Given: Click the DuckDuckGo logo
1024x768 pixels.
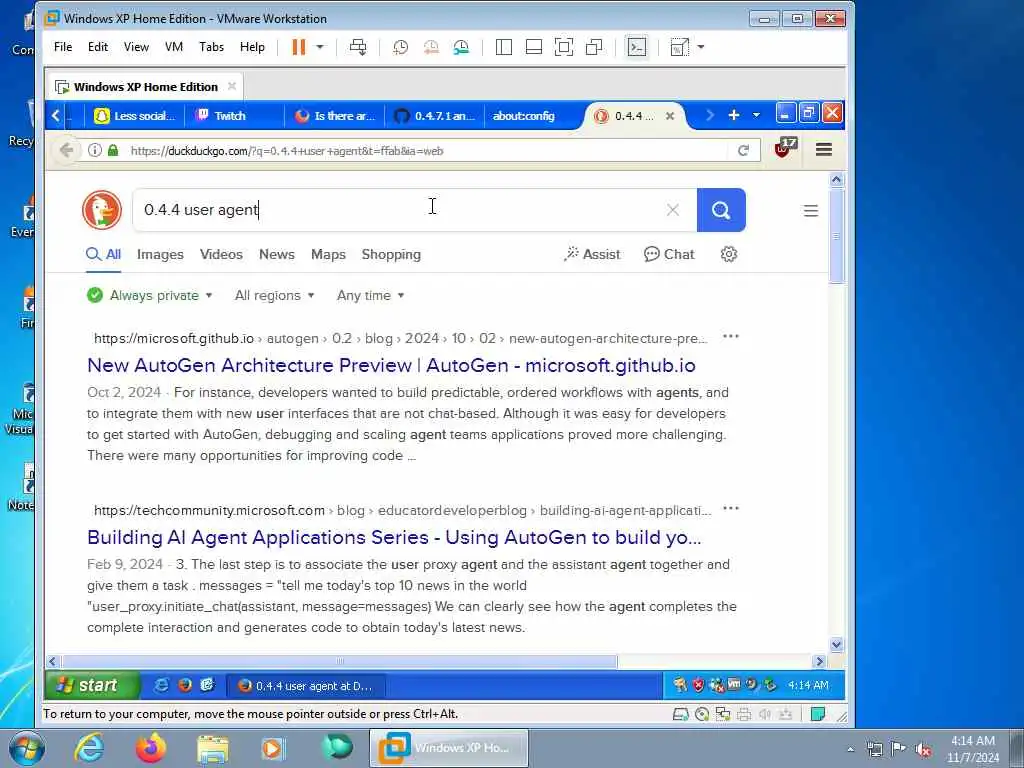Looking at the screenshot, I should coord(102,210).
